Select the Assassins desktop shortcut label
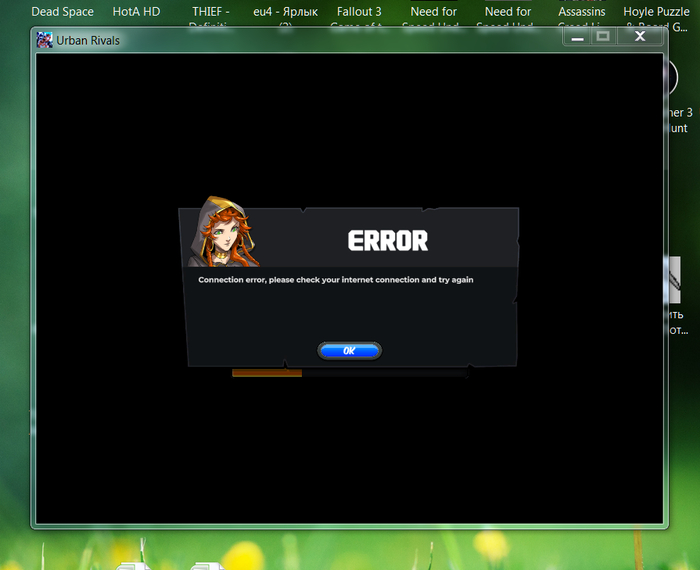 coord(582,16)
